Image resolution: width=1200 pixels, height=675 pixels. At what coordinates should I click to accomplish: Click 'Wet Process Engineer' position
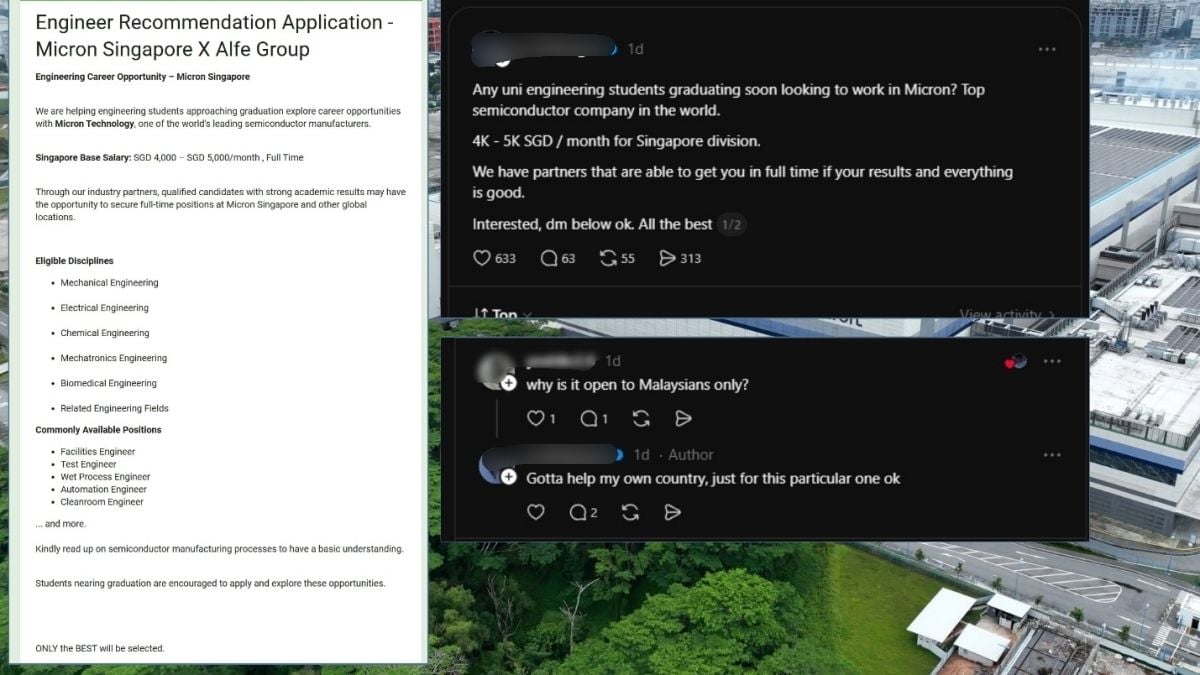tap(105, 477)
